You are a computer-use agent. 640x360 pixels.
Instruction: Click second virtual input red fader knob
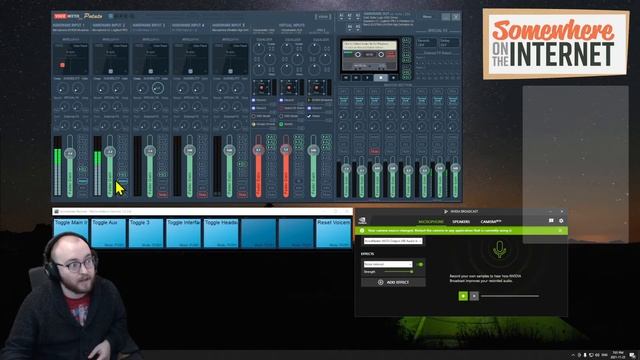point(286,150)
